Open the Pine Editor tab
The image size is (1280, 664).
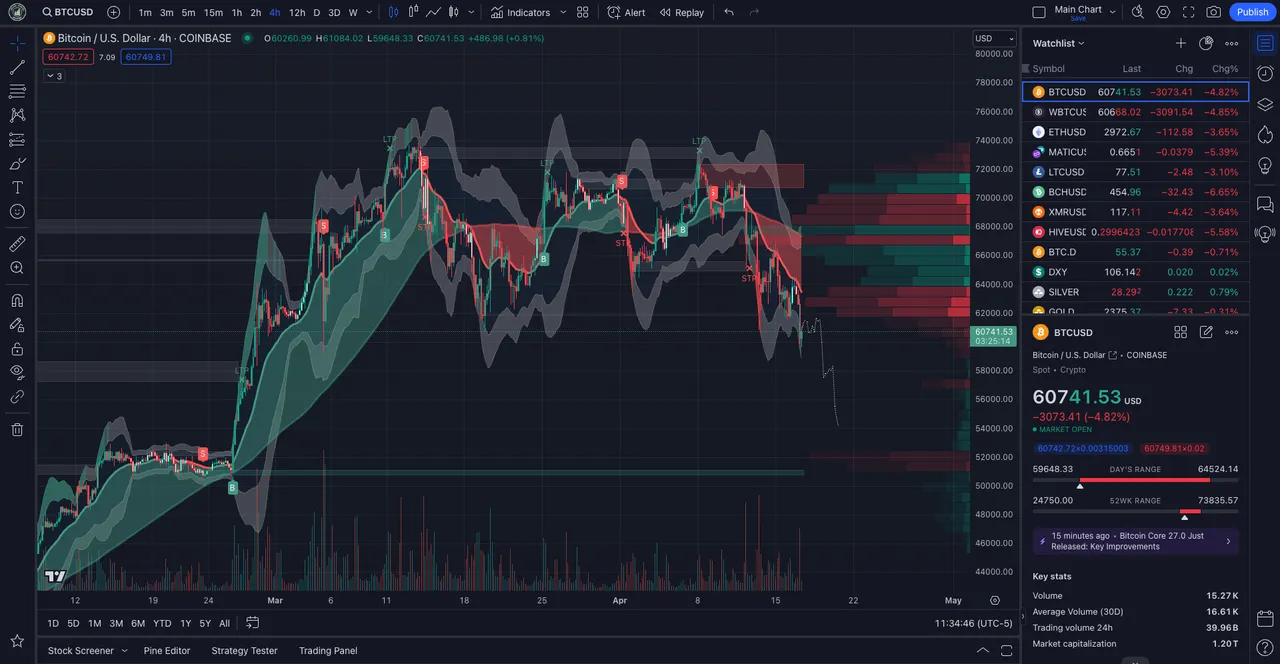tap(167, 651)
